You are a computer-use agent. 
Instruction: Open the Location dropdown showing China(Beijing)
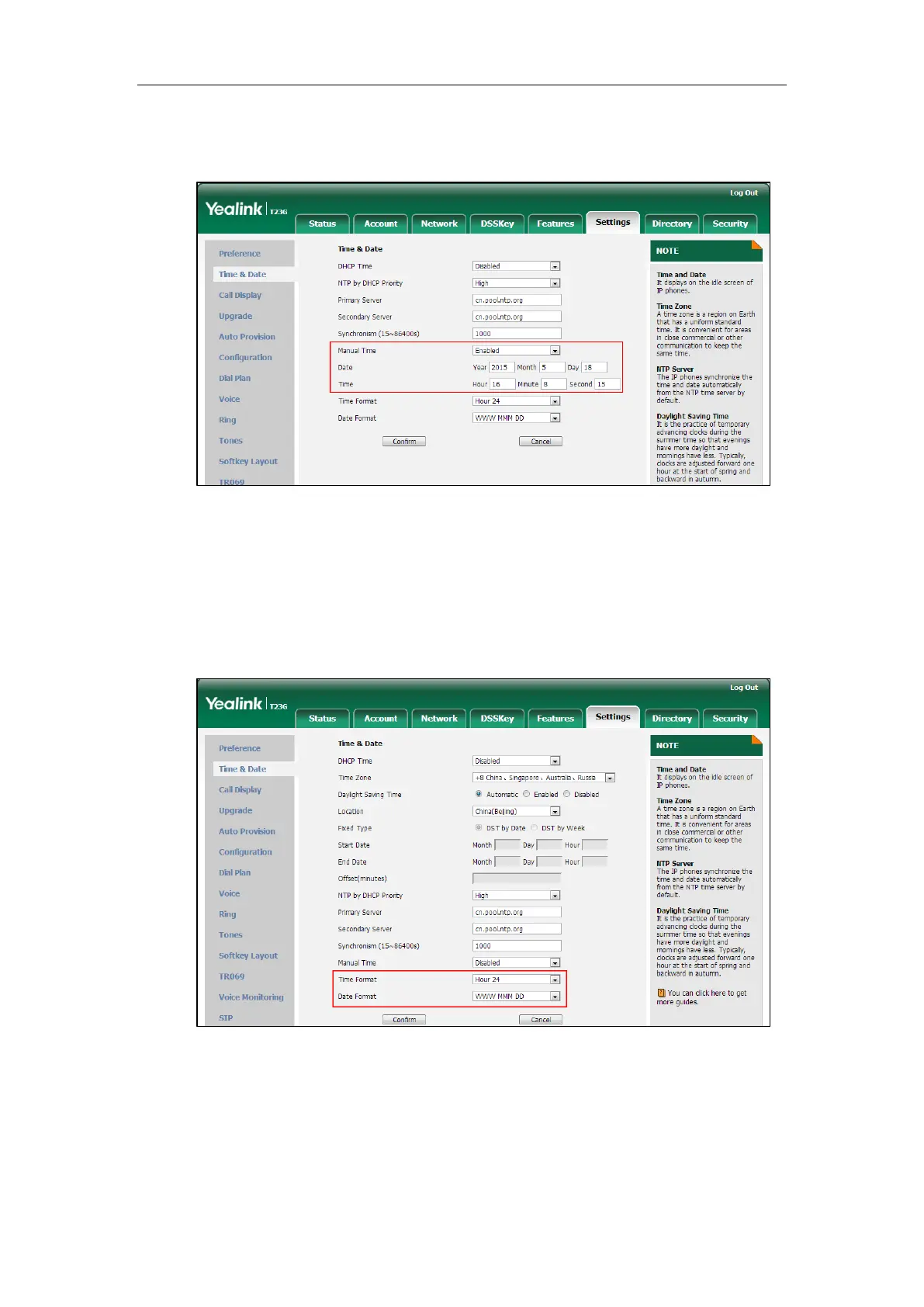click(516, 811)
